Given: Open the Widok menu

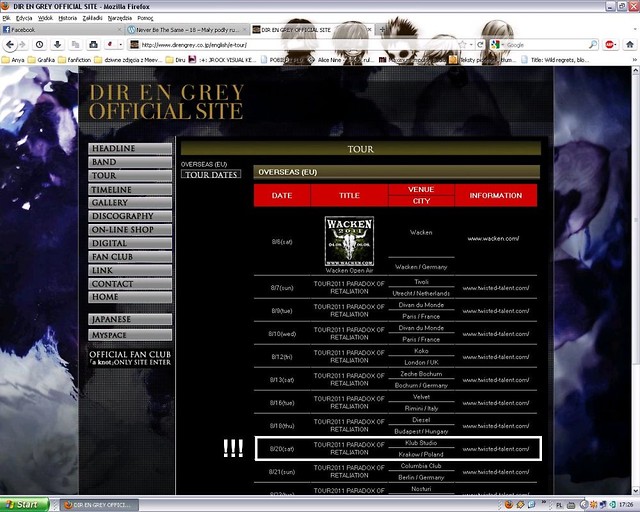Looking at the screenshot, I should pos(45,18).
